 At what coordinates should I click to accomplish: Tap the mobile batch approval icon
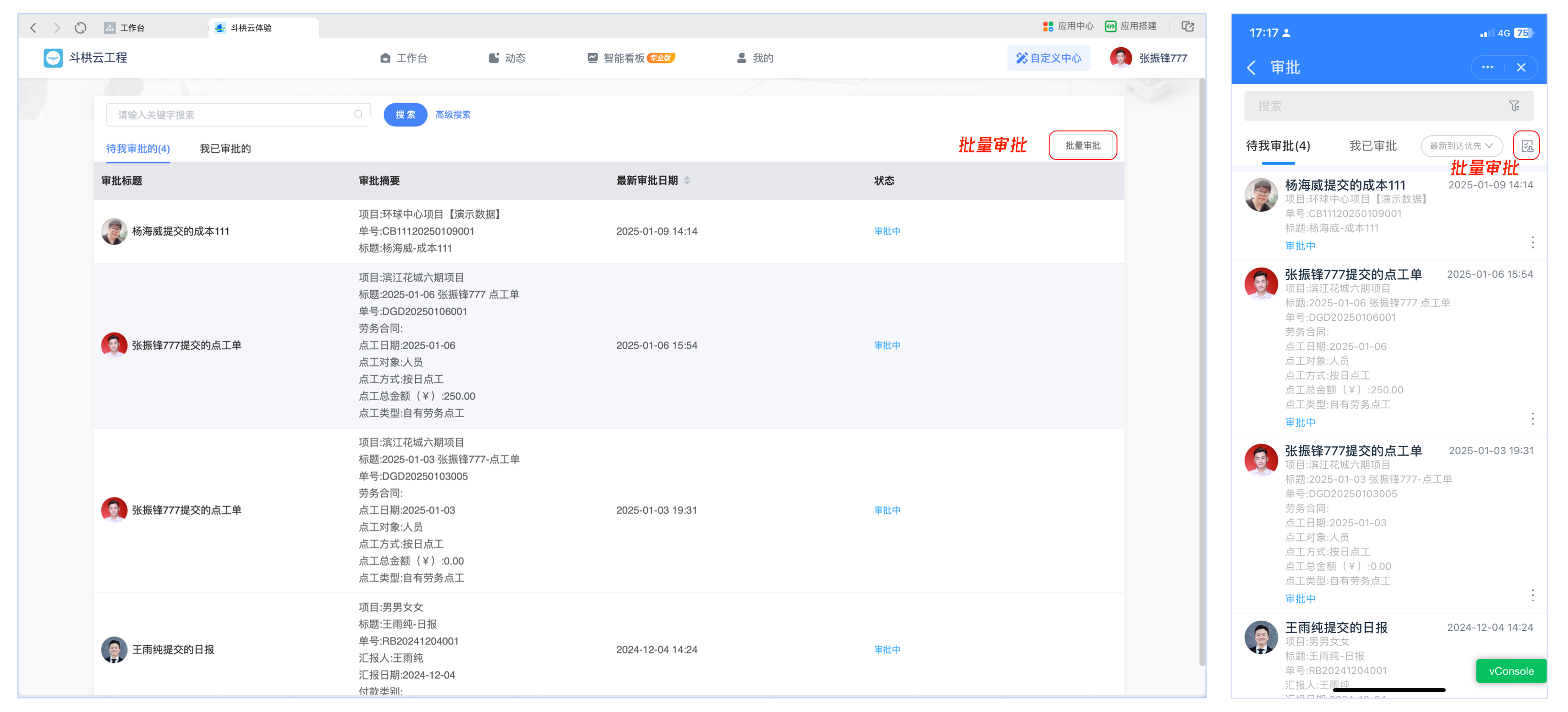pos(1527,146)
